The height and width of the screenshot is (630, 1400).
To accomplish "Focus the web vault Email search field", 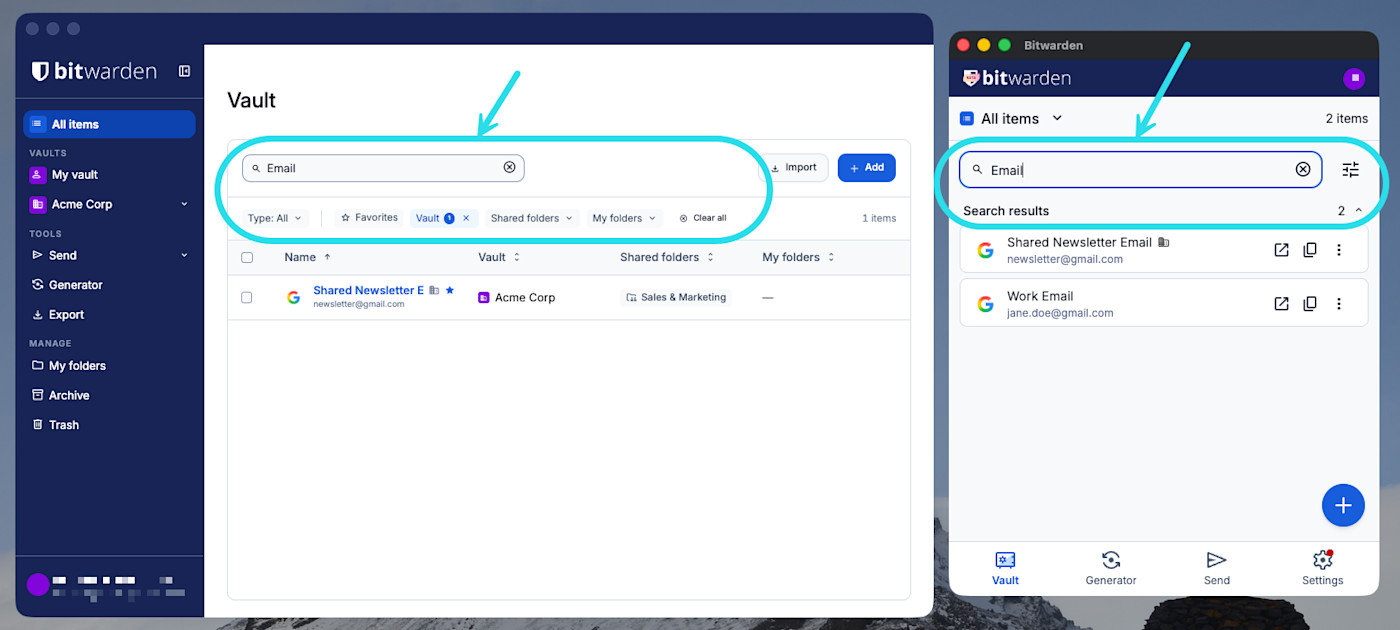I will [x=383, y=168].
